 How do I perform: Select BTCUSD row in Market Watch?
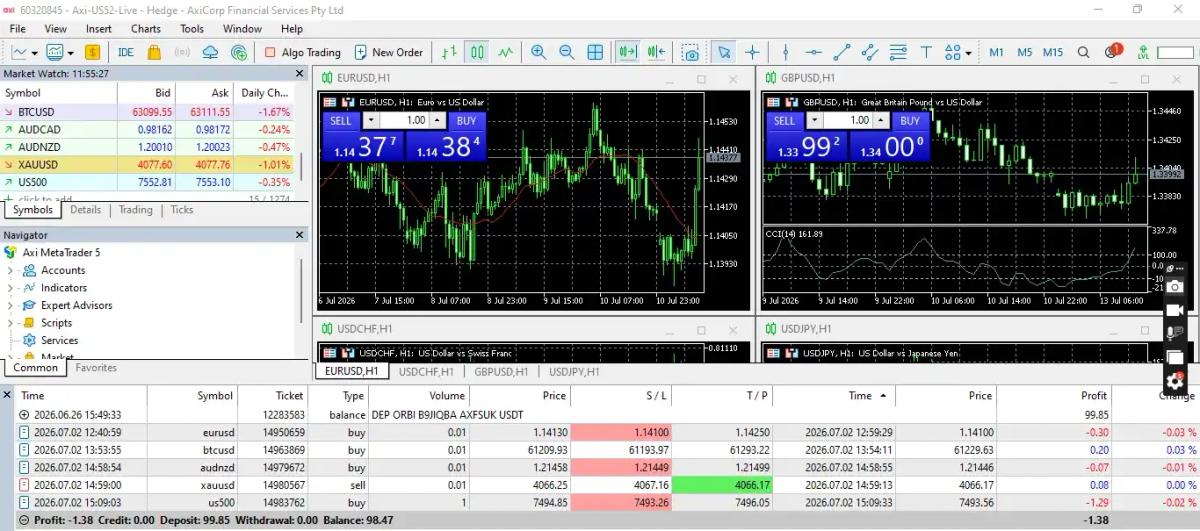150,112
